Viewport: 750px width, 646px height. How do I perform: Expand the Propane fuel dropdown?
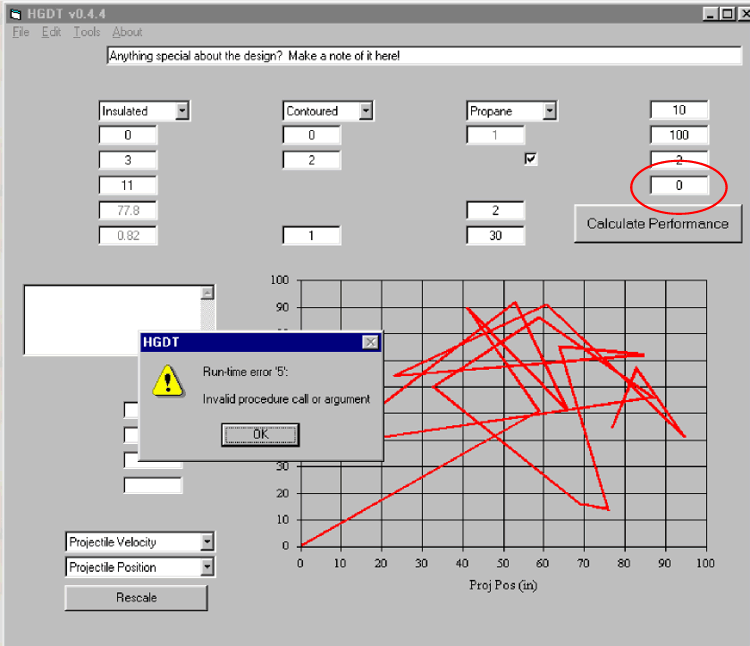coord(550,111)
